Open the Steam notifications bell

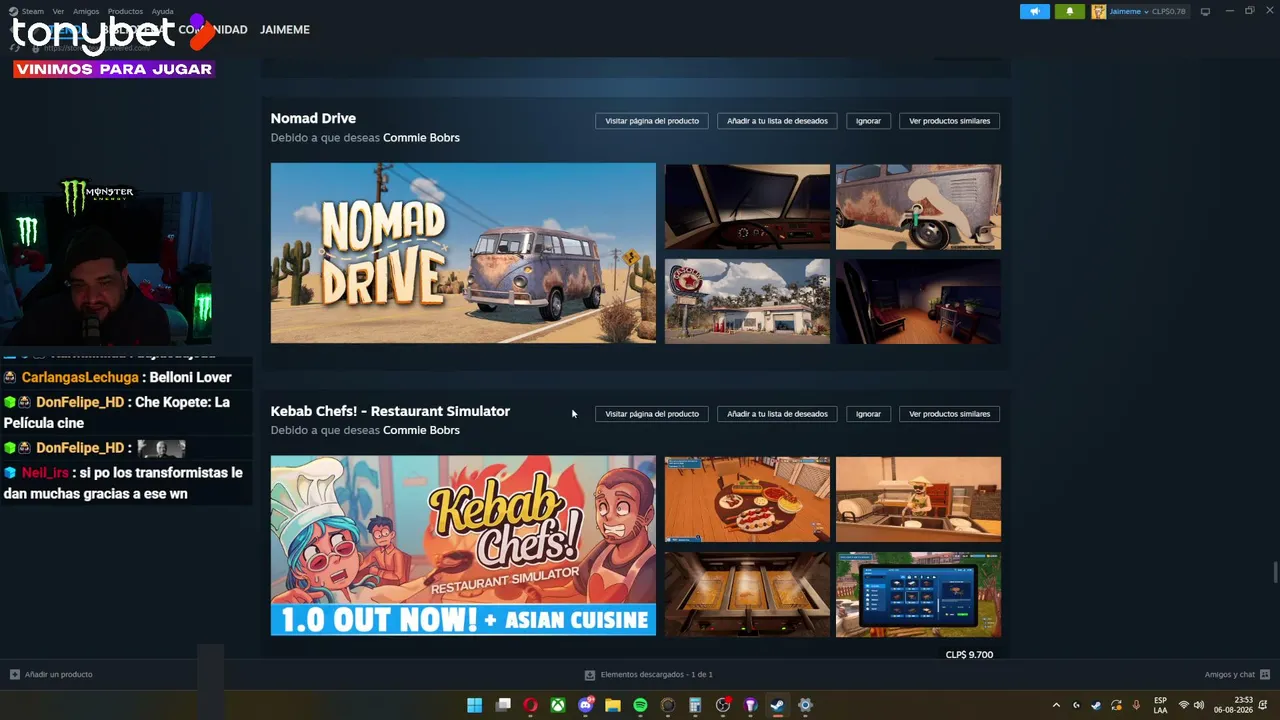[x=1069, y=12]
